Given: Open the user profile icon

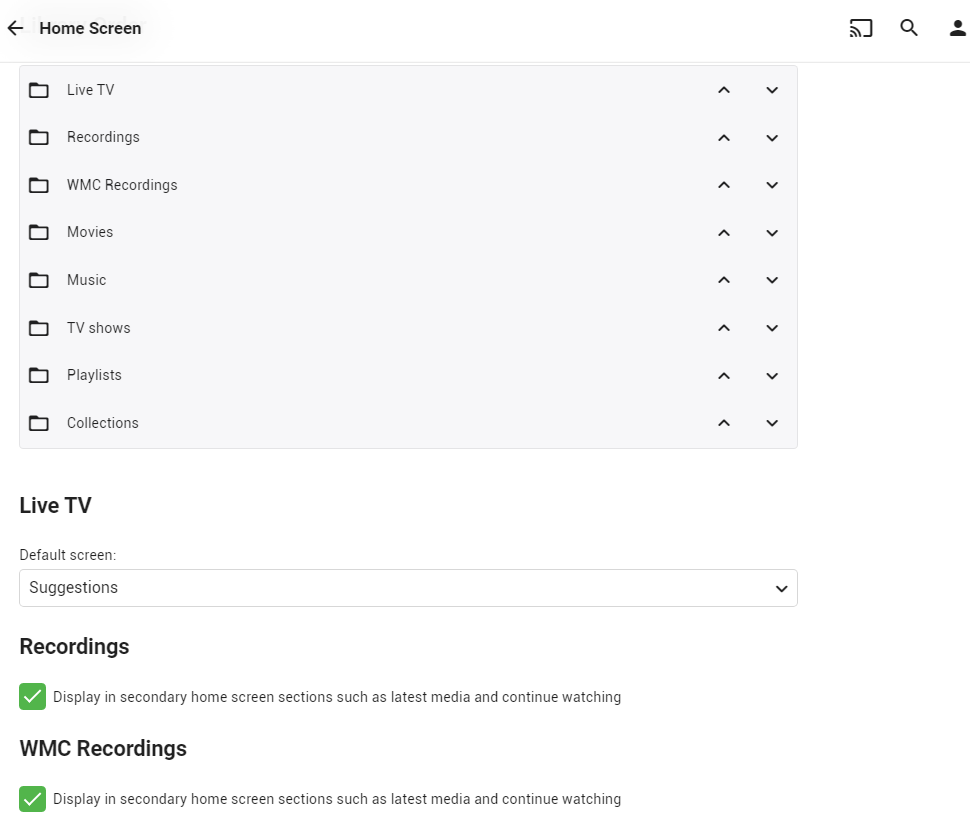Looking at the screenshot, I should (x=958, y=28).
